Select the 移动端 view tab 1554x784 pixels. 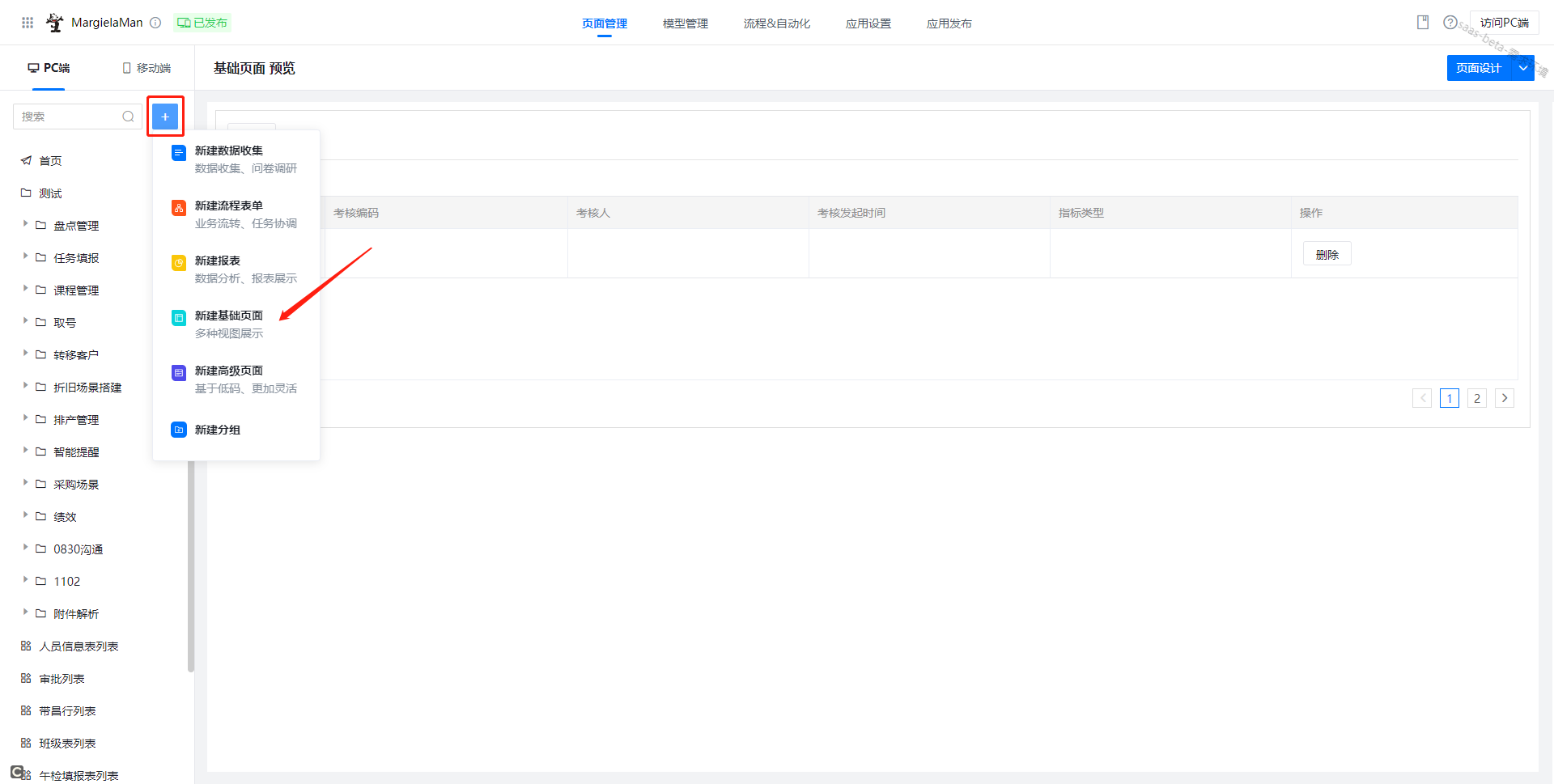point(146,68)
